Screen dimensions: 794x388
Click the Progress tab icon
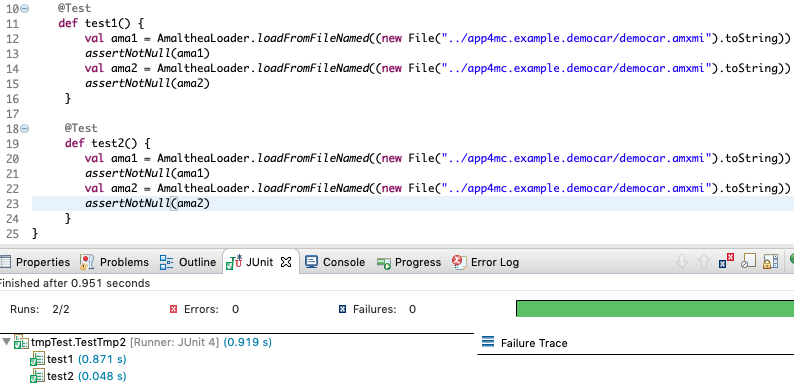[x=384, y=262]
